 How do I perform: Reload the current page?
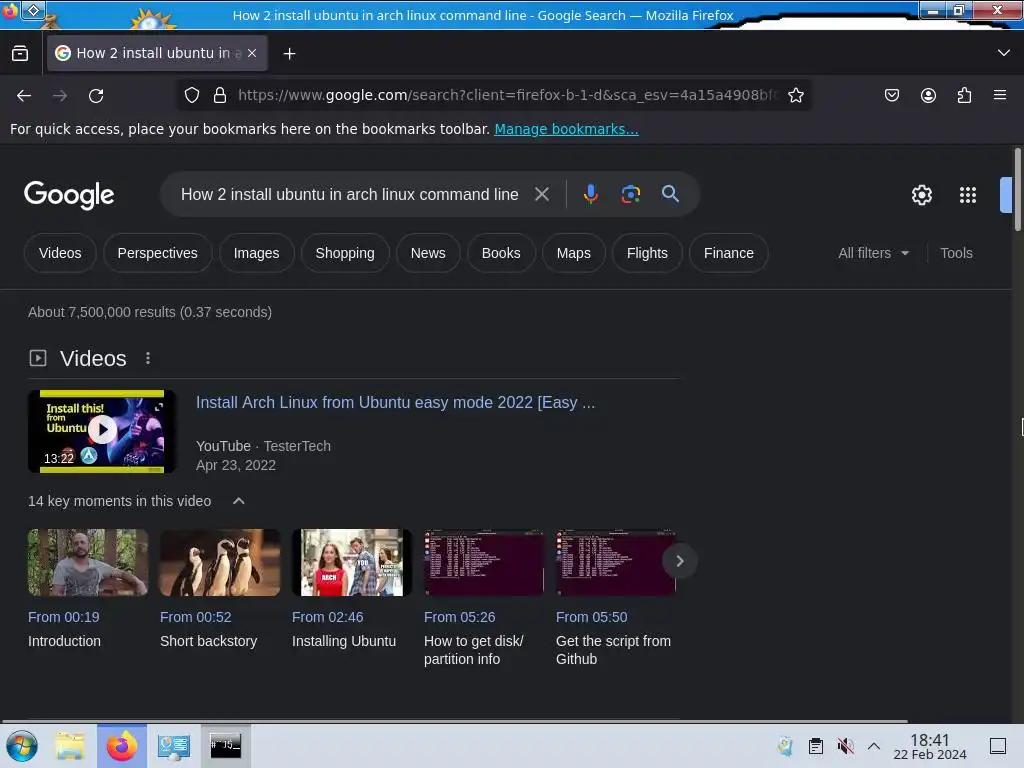click(x=96, y=95)
